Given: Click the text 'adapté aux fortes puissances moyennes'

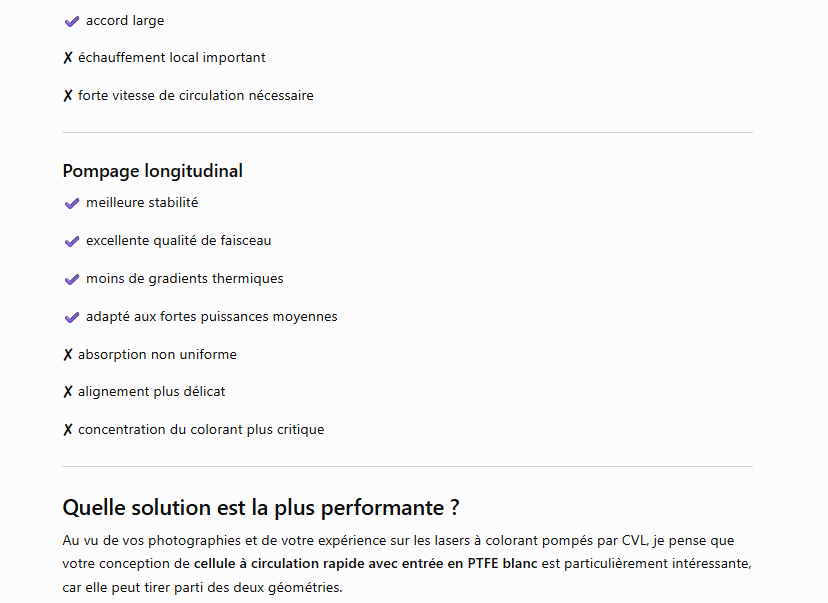Looking at the screenshot, I should pos(212,317).
